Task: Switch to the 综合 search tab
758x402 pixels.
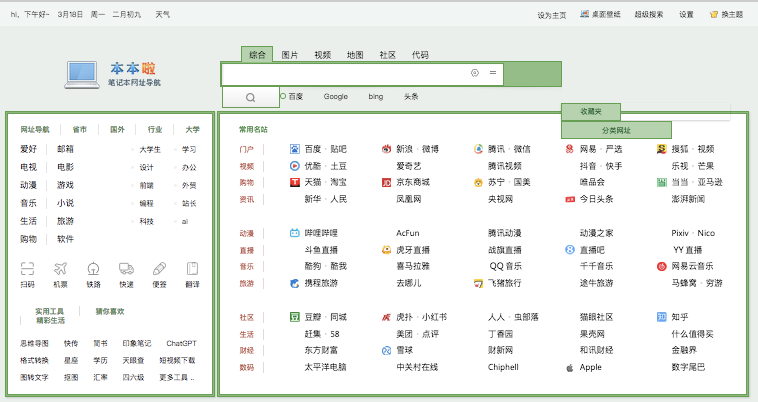Action: [257, 54]
